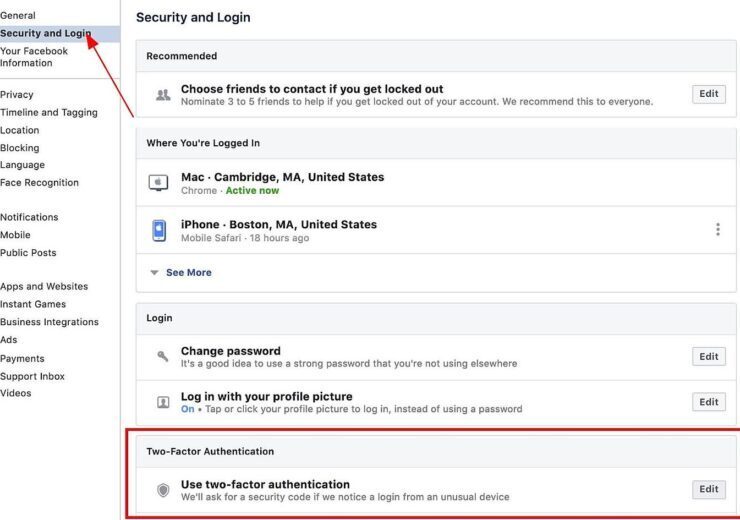Edit the choose friends to contact setting
Screen dimensions: 740x520
pyautogui.click(x=709, y=94)
